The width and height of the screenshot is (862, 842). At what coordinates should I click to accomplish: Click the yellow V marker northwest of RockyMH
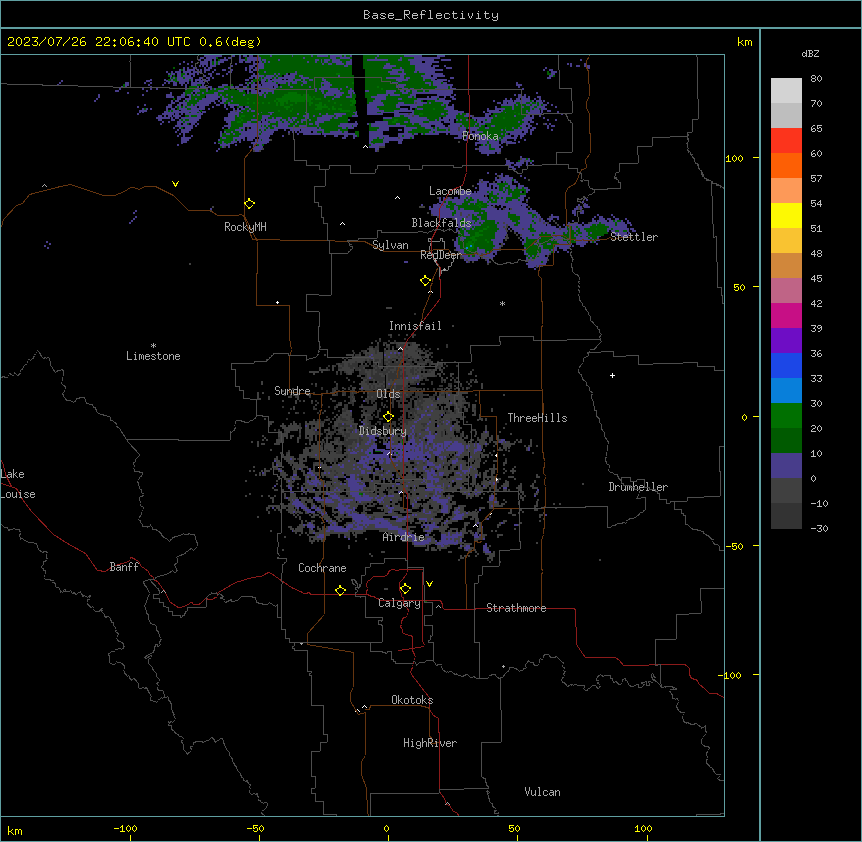175,184
